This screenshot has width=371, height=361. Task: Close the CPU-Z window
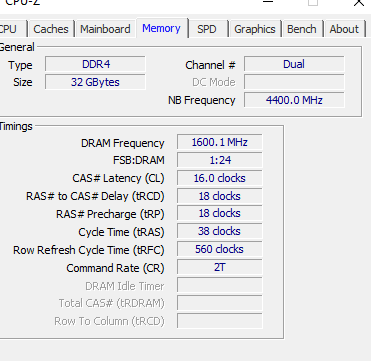point(359,3)
